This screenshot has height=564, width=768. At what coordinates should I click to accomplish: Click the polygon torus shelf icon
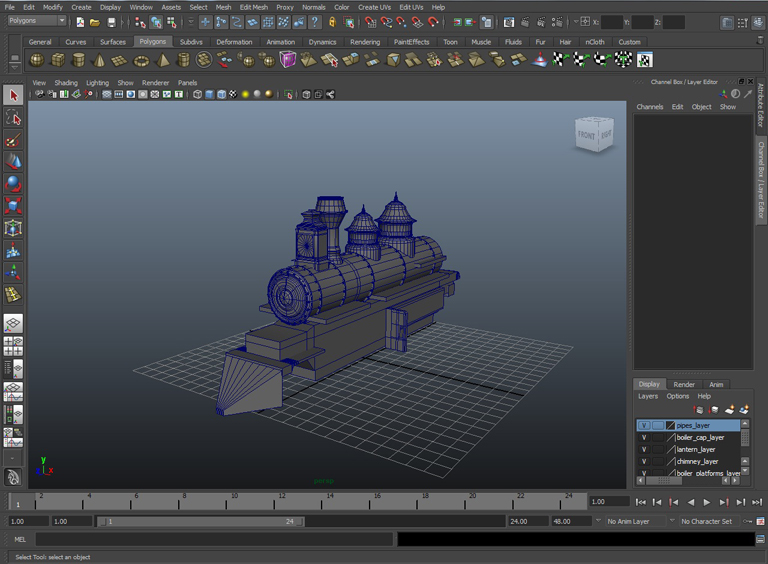click(141, 60)
